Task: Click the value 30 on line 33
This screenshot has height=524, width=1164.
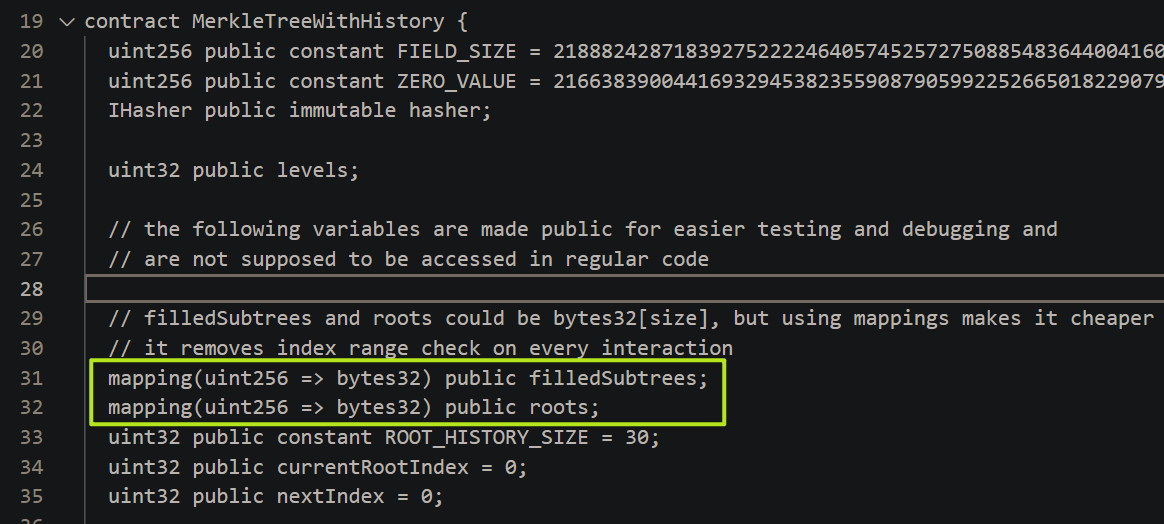Action: (x=637, y=437)
